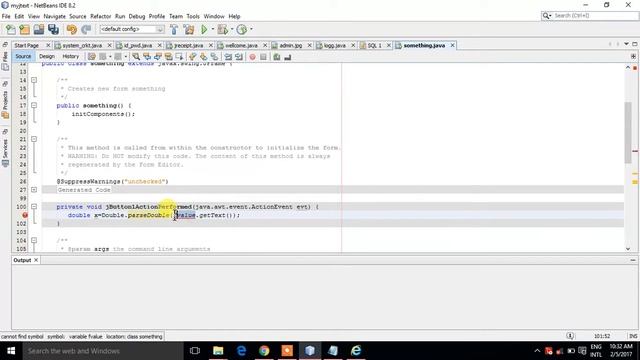
Task: Toggle the Highlight Search icon
Action: click(x=168, y=57)
